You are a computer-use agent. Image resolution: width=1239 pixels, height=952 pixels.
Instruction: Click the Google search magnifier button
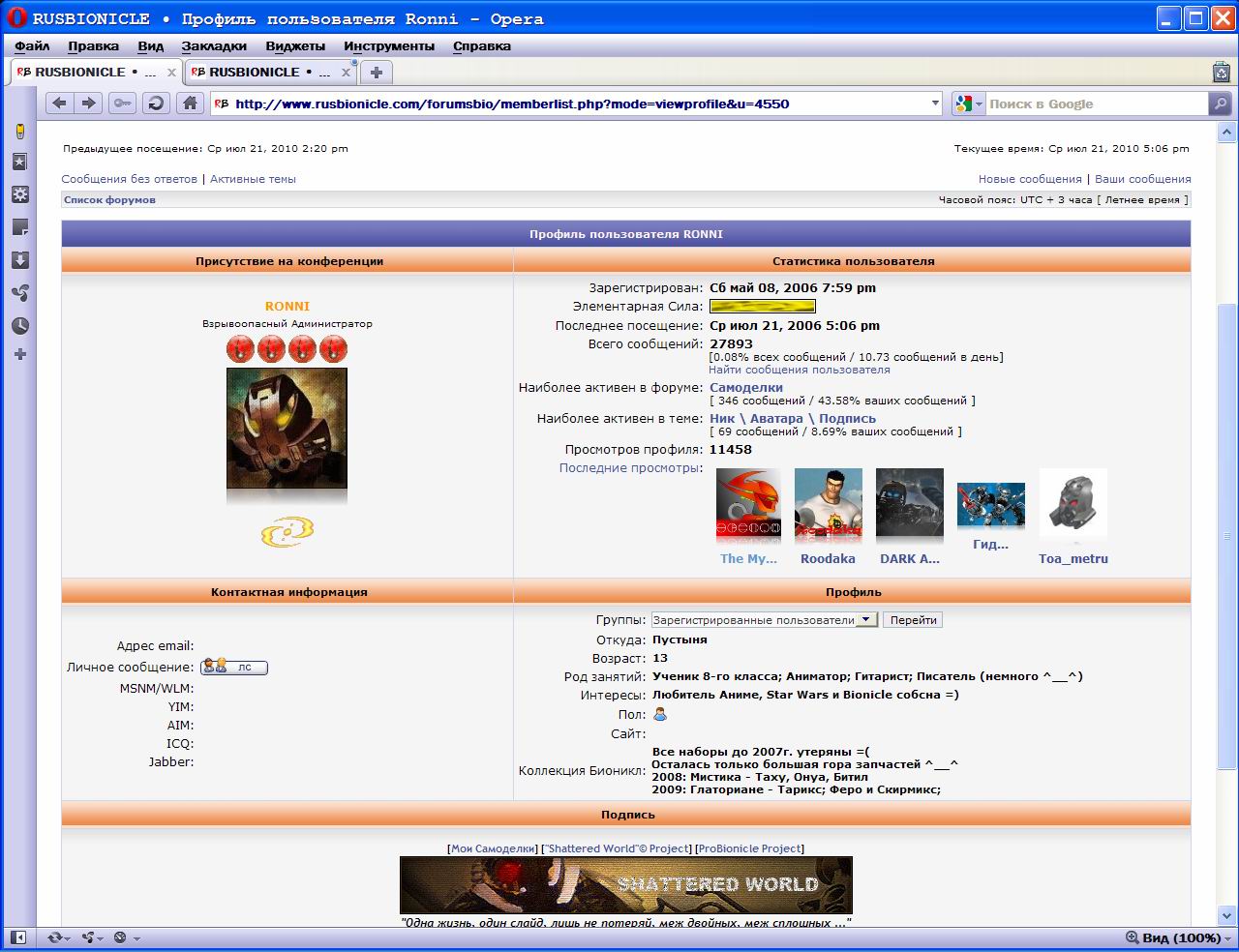1220,104
